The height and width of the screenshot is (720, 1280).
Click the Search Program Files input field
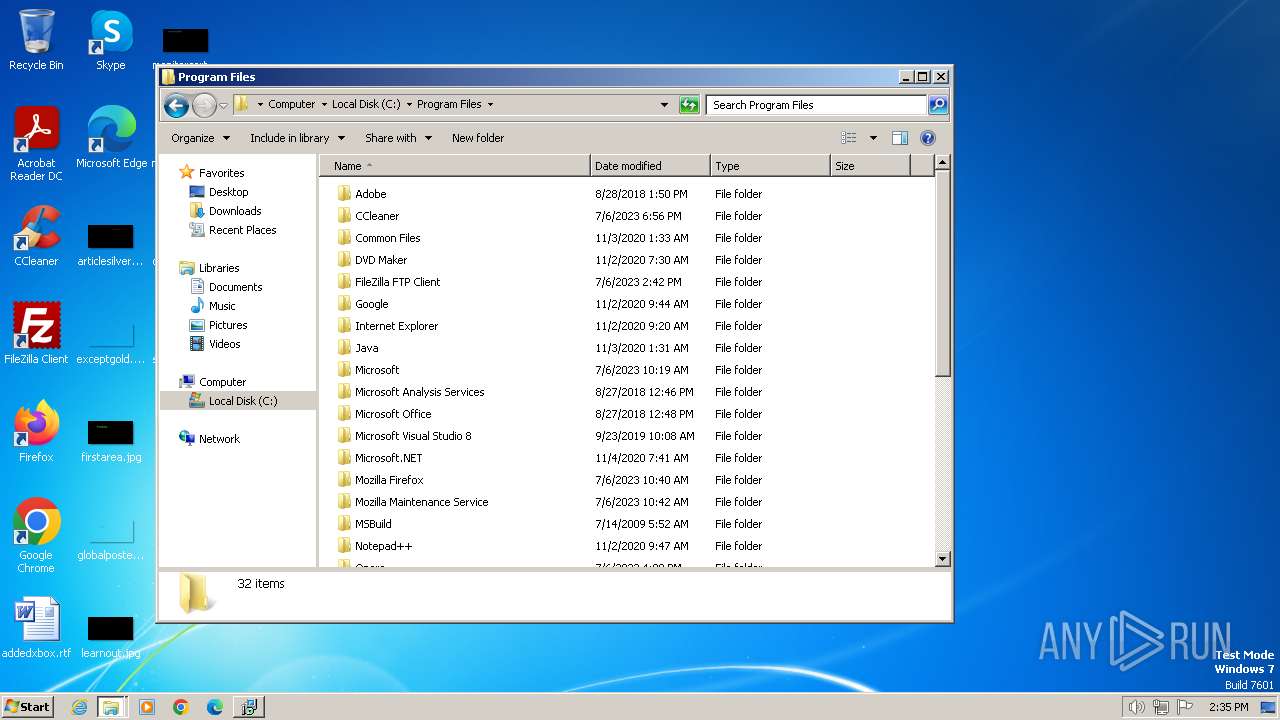point(816,104)
